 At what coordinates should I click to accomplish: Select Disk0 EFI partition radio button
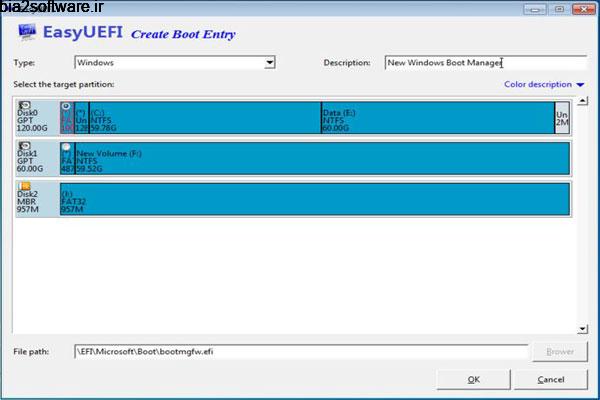pos(66,106)
